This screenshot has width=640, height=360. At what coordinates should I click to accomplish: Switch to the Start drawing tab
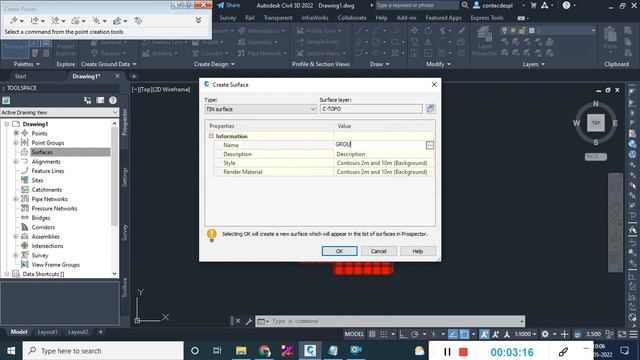(20, 76)
